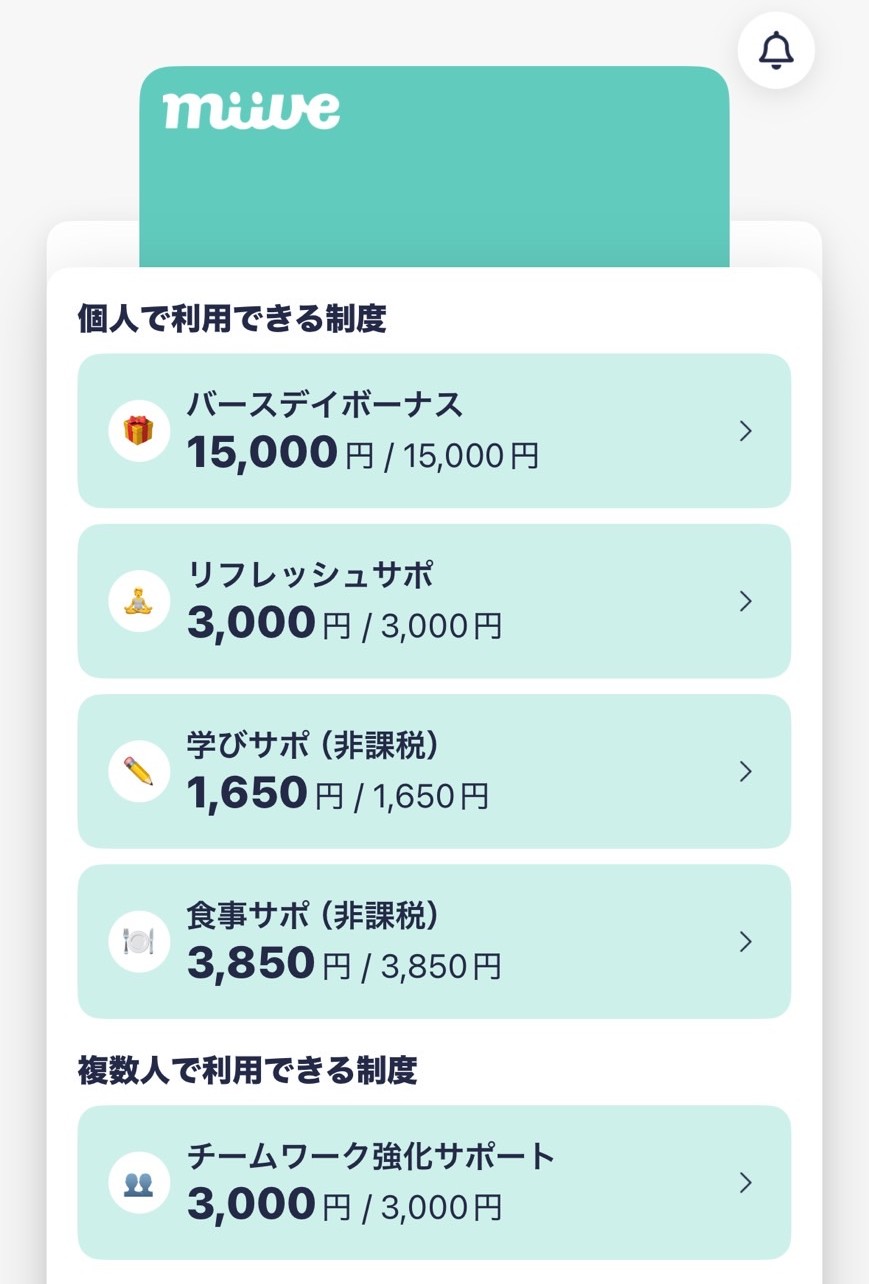
Task: Expand the チームワーク強化サポート chevron
Action: point(745,1183)
